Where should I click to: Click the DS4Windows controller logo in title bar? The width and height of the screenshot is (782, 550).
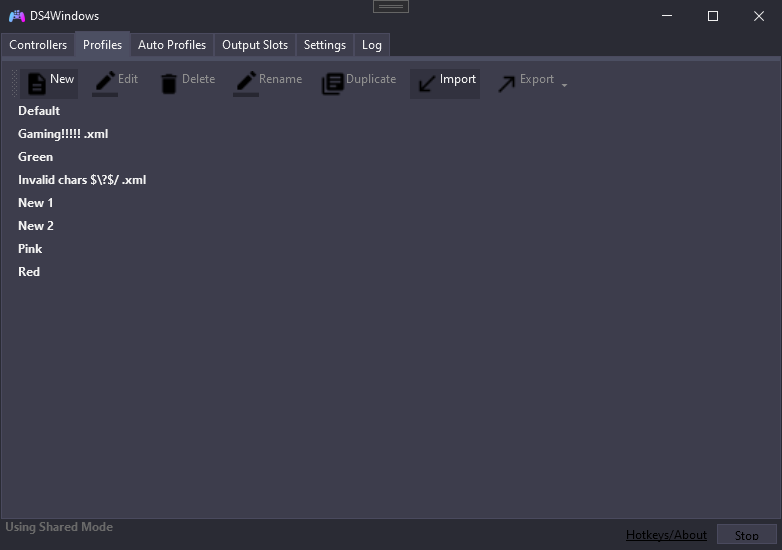pyautogui.click(x=17, y=16)
